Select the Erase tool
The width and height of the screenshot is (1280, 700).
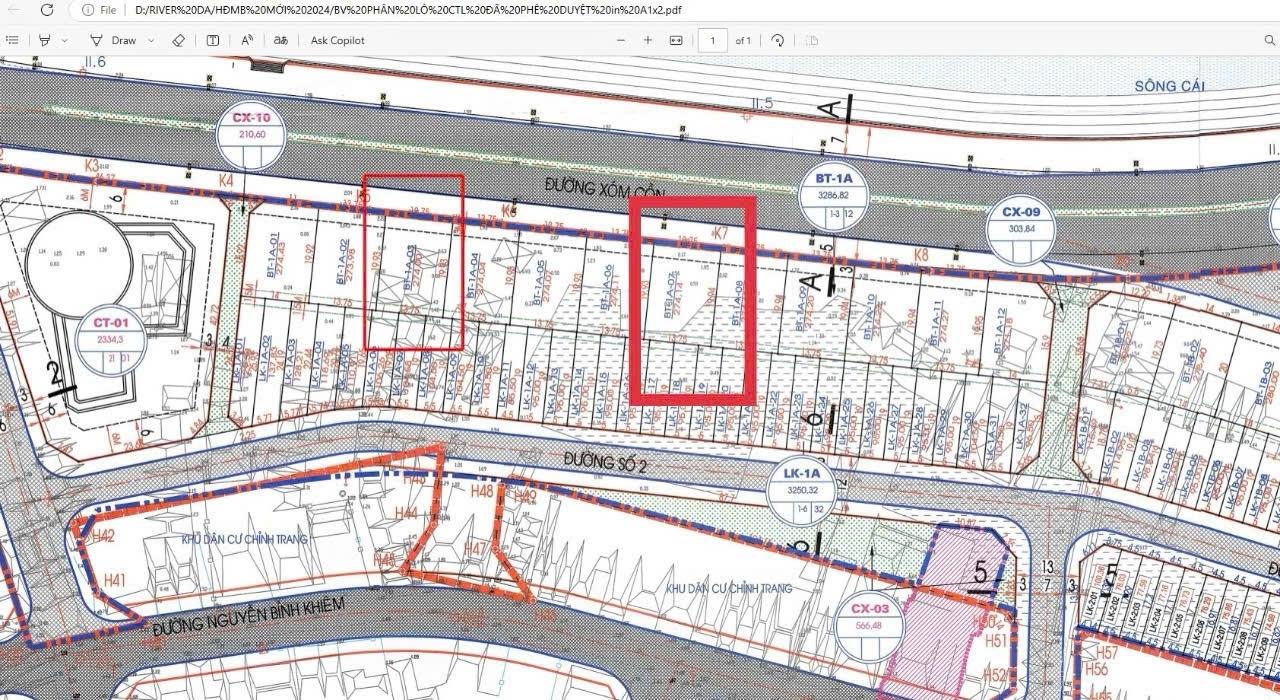click(x=179, y=40)
